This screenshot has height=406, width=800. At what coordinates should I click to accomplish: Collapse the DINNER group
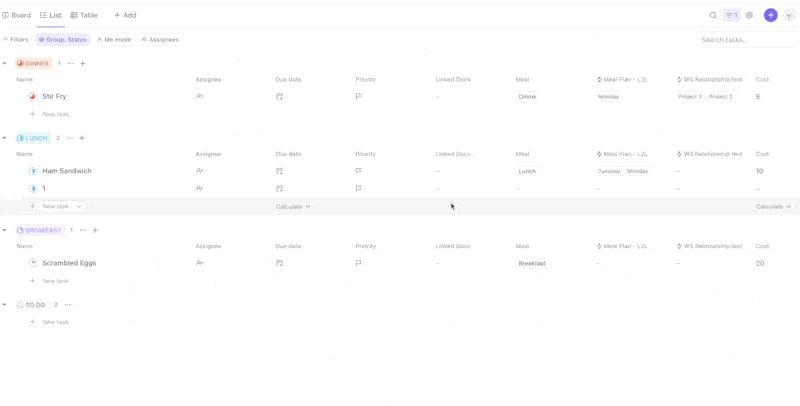pyautogui.click(x=5, y=64)
